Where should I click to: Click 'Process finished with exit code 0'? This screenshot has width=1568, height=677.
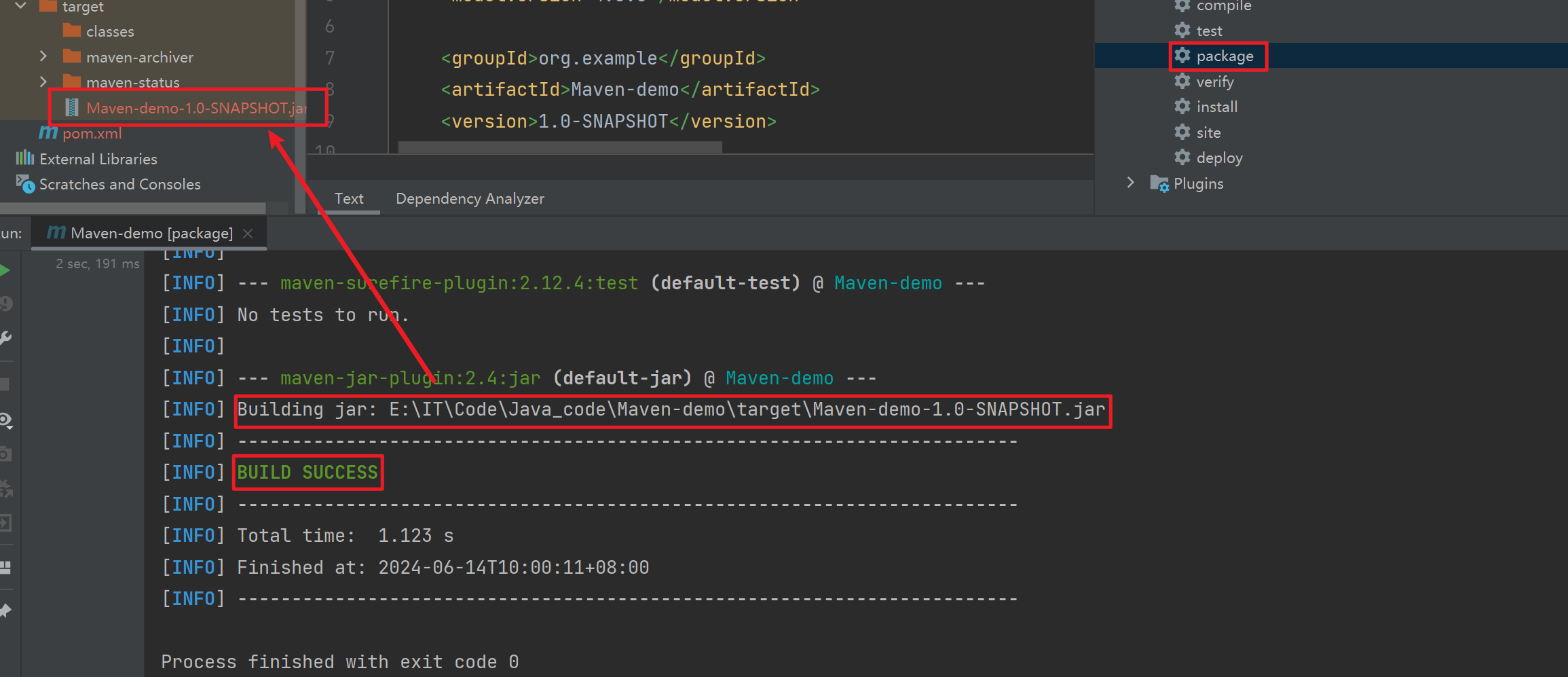pyautogui.click(x=340, y=661)
